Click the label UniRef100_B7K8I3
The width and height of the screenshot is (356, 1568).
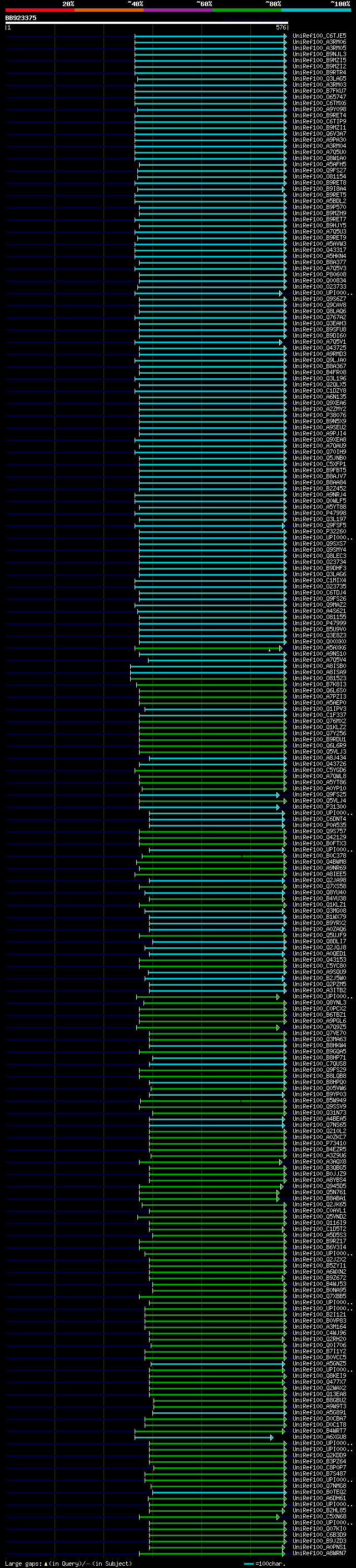click(319, 684)
